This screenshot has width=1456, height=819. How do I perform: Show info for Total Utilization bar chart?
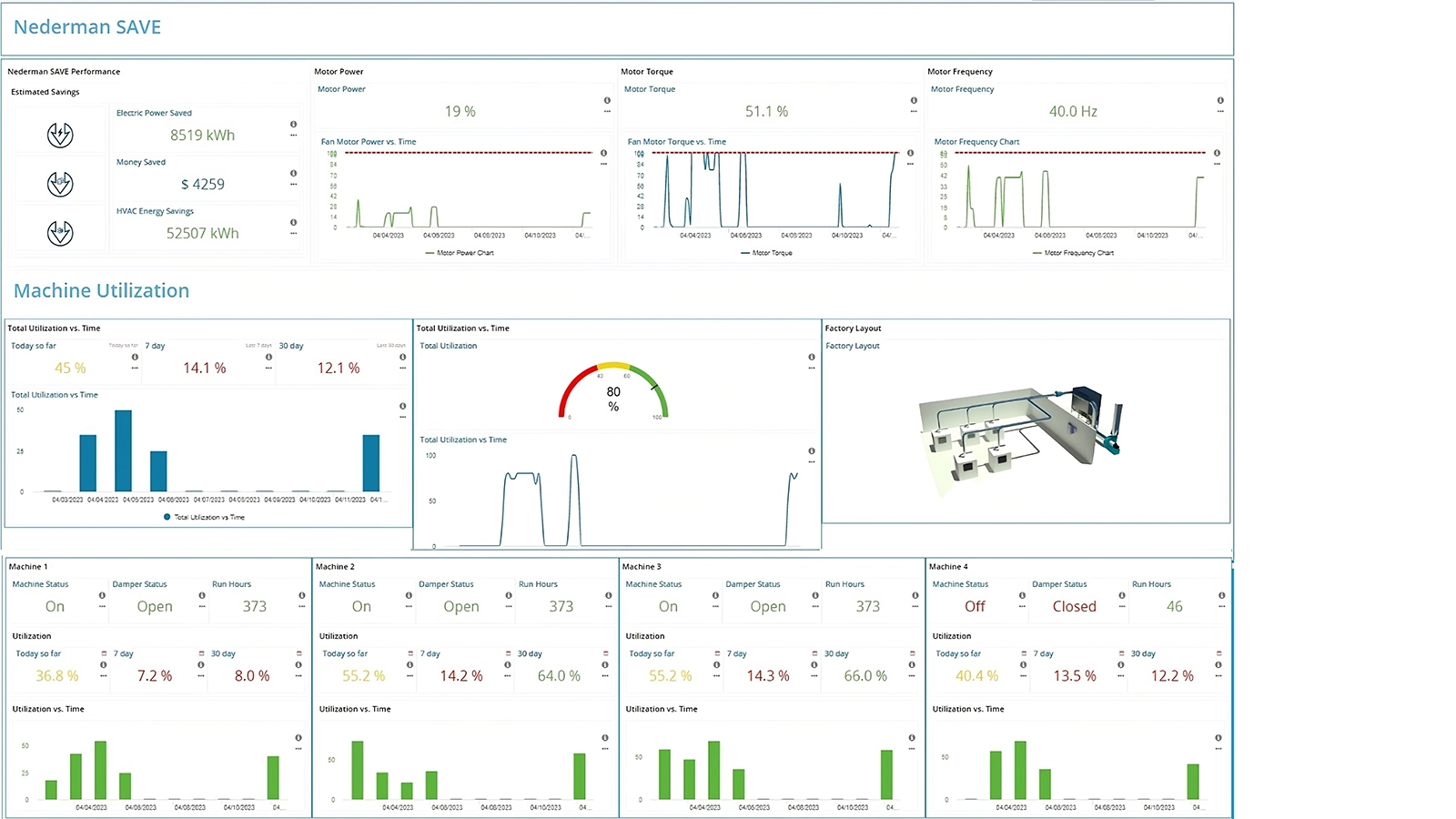coord(402,407)
